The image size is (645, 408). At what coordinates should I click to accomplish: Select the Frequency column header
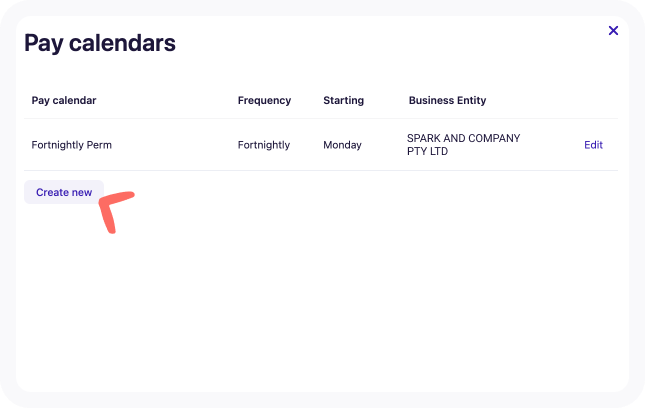point(264,100)
